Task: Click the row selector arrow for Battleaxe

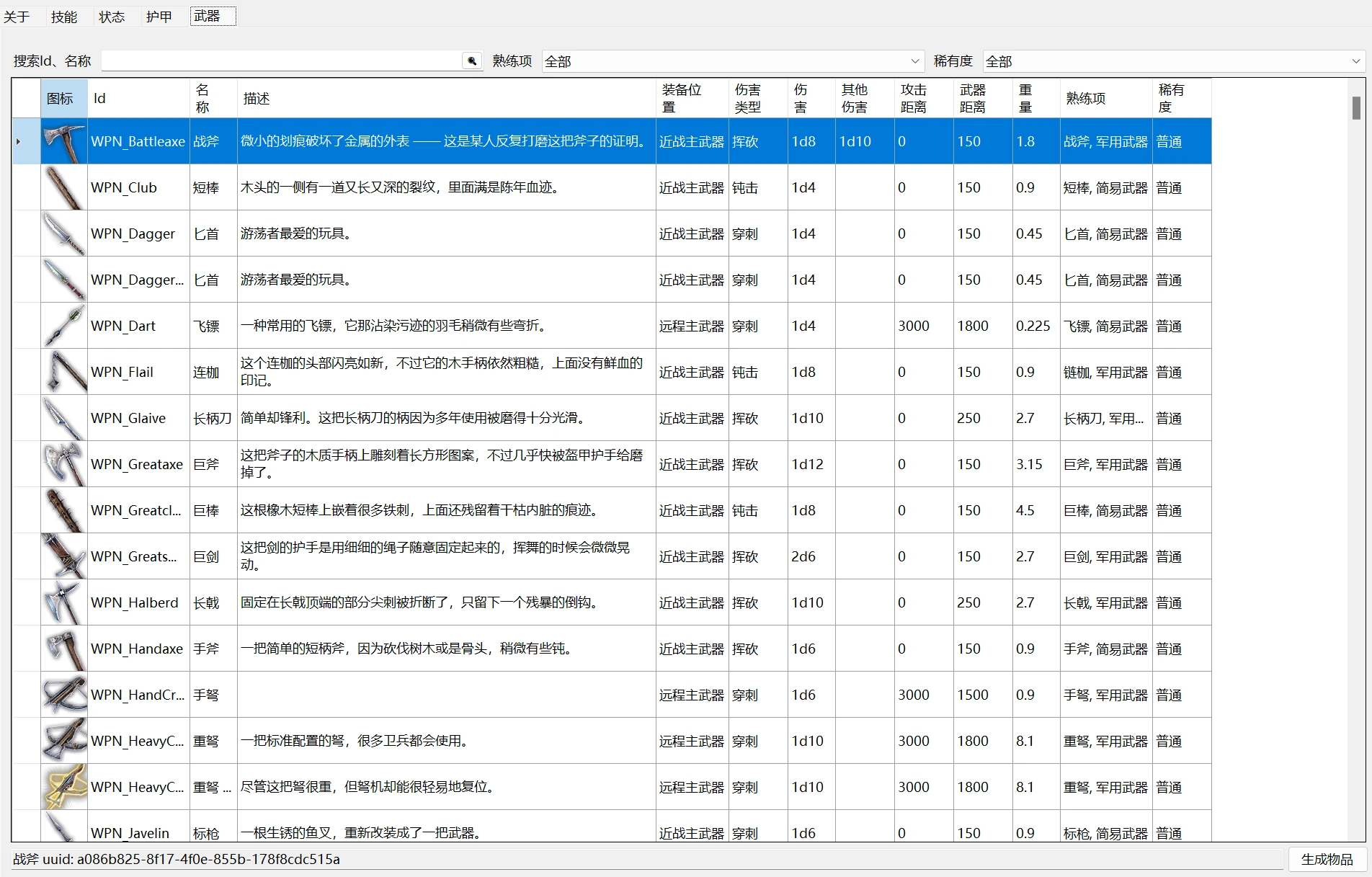Action: click(x=19, y=141)
